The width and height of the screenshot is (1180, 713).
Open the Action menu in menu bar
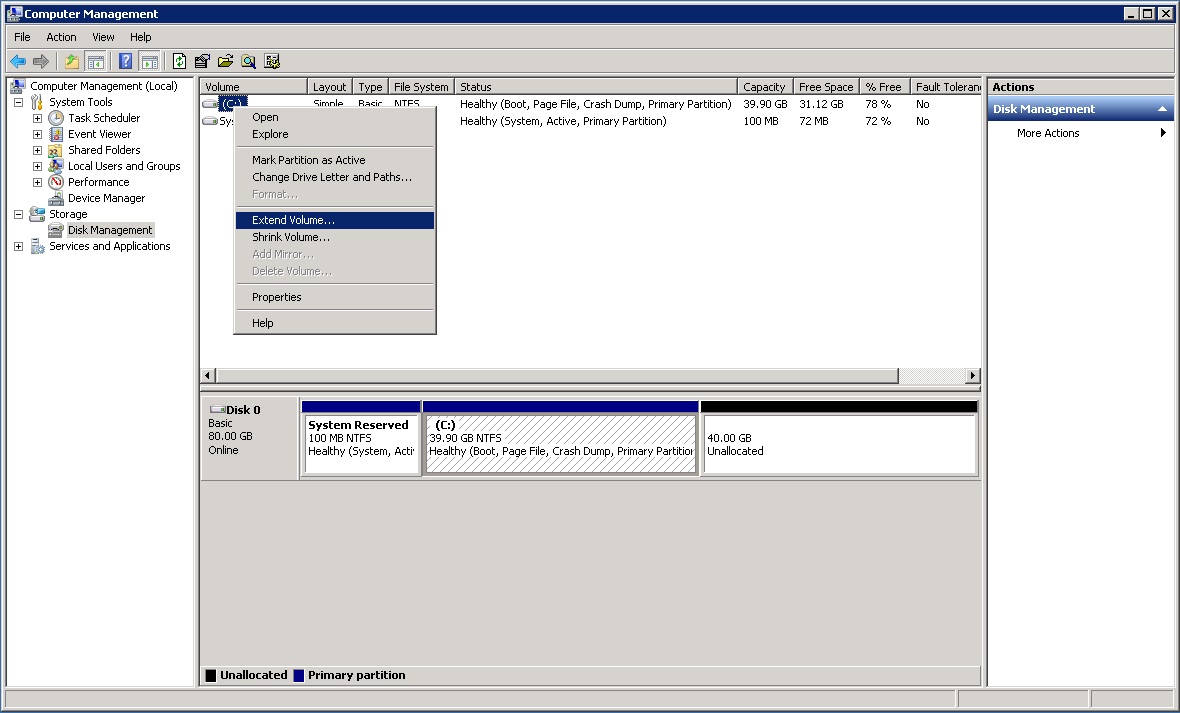(x=61, y=37)
